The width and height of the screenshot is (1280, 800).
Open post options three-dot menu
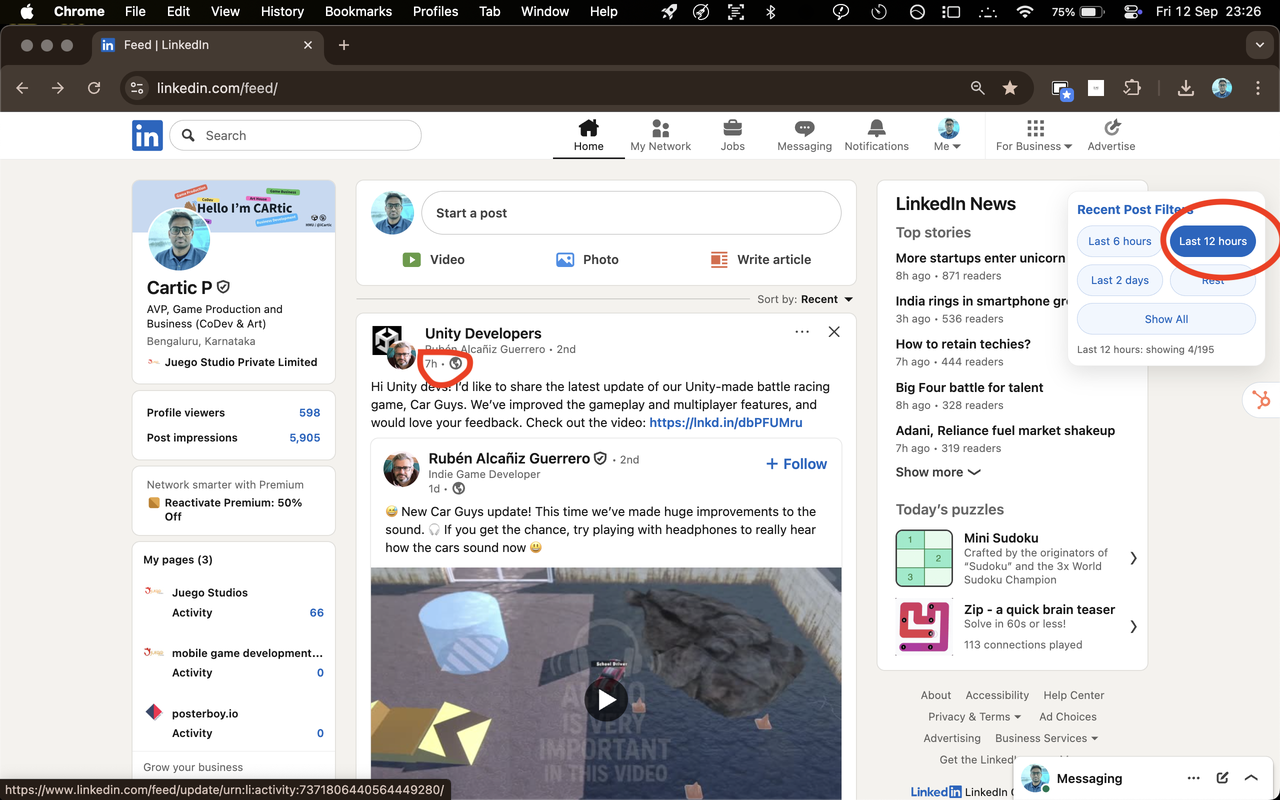click(x=802, y=332)
